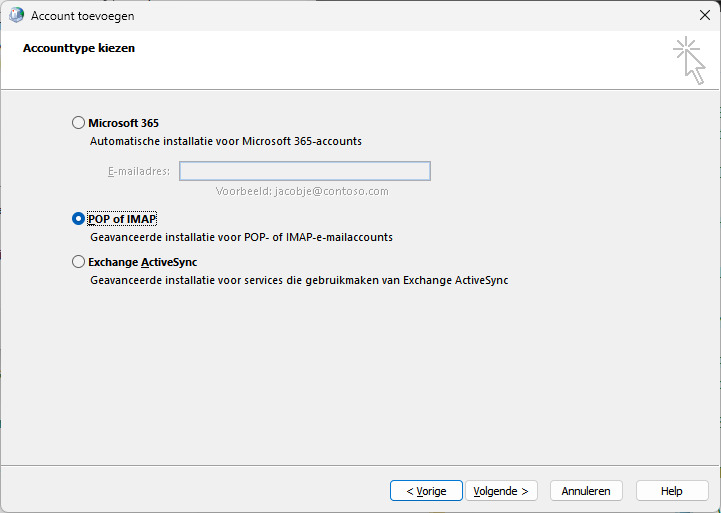Screen dimensions: 721x513
Task: Close the Account toevoegen dialog
Action: click(x=704, y=15)
